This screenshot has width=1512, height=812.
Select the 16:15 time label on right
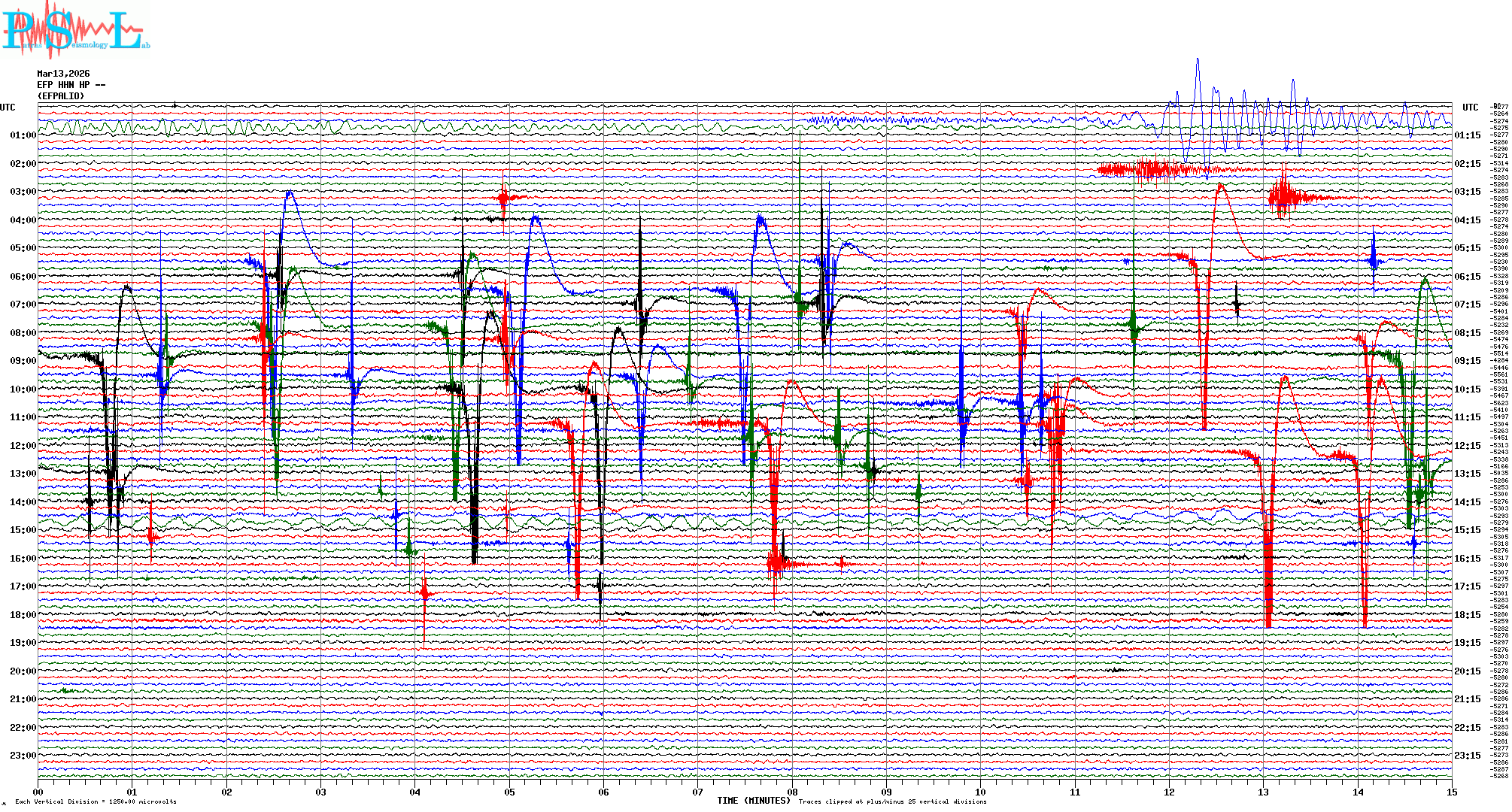[x=1467, y=559]
